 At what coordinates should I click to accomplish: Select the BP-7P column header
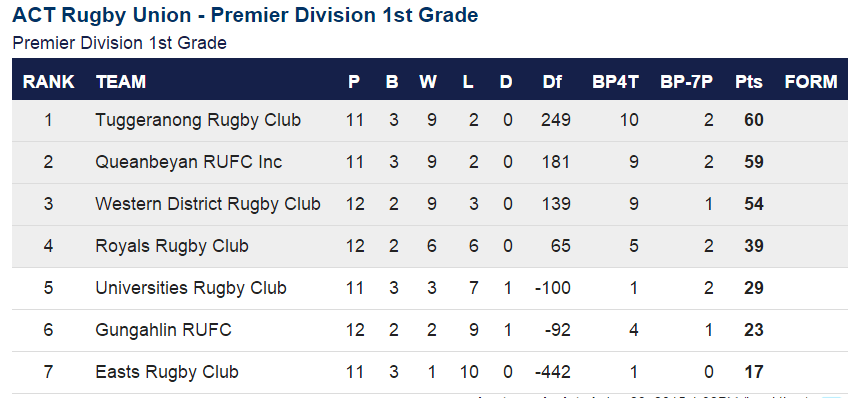(687, 82)
